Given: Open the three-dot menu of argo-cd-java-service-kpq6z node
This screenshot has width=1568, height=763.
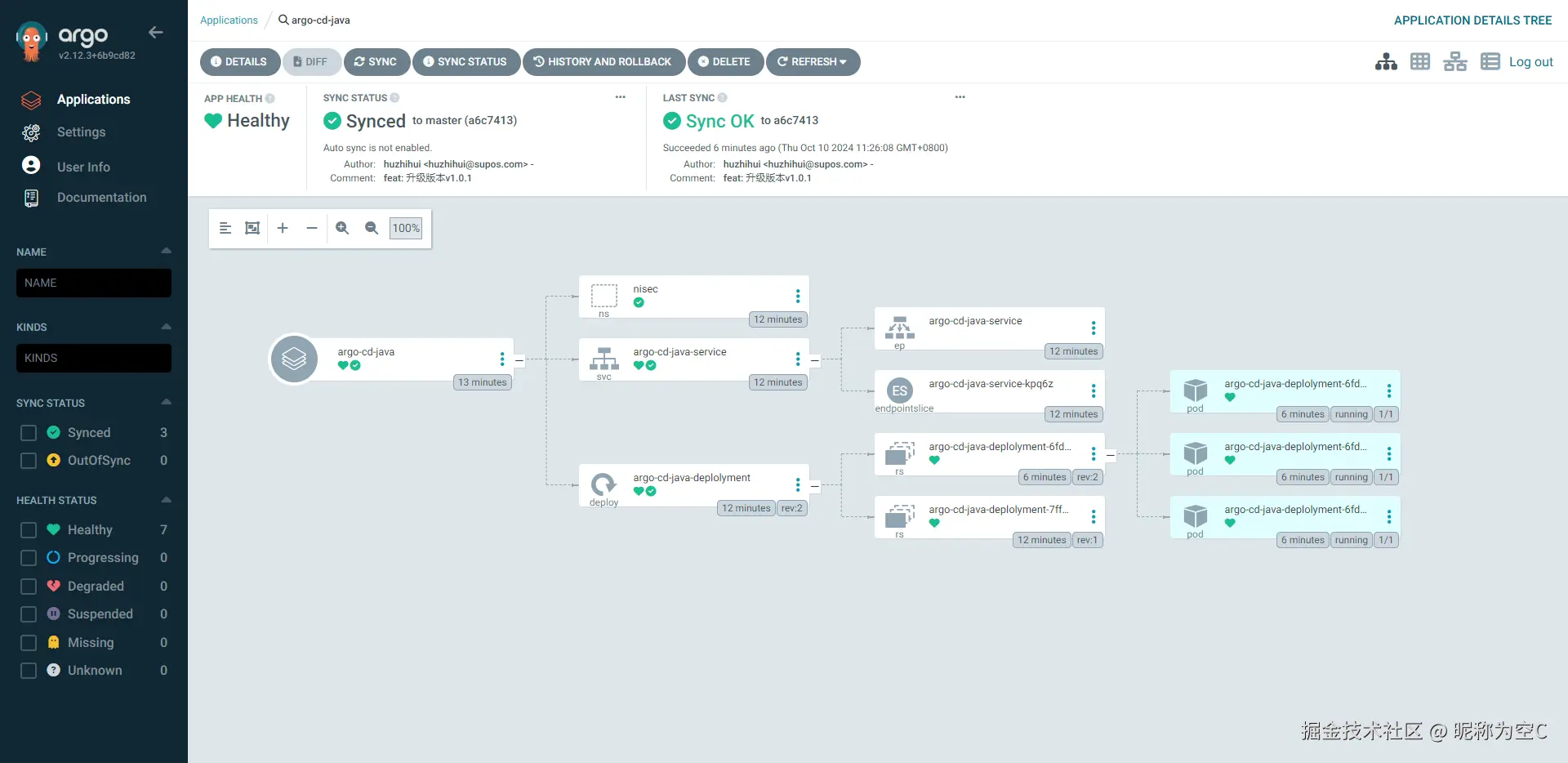Looking at the screenshot, I should click(x=1094, y=391).
